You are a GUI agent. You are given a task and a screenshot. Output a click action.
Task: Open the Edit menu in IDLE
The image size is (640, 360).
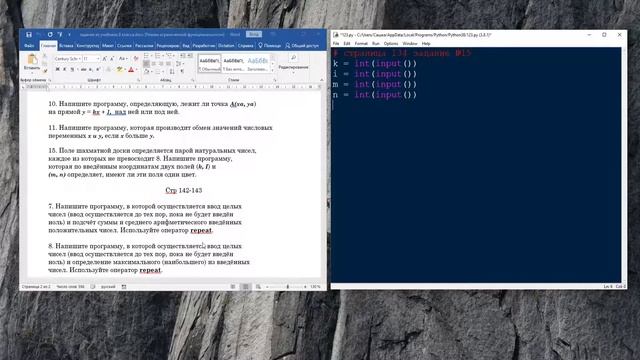coord(347,43)
